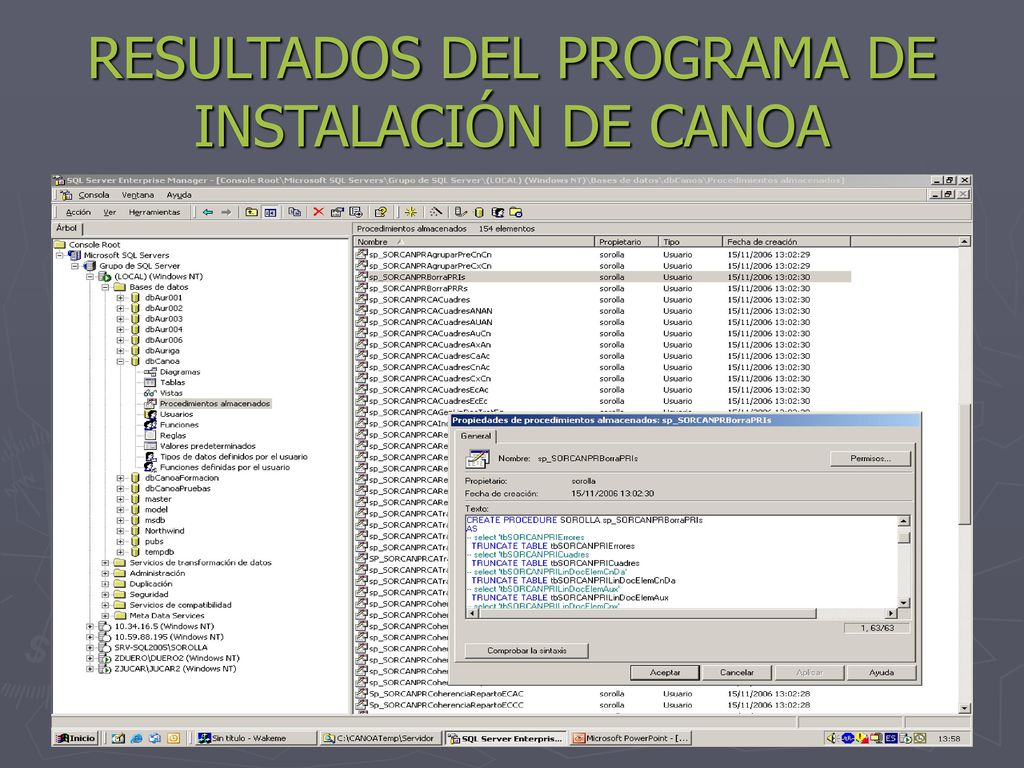1024x768 pixels.
Task: Open the Ayuda menu in menu bar
Action: click(179, 195)
